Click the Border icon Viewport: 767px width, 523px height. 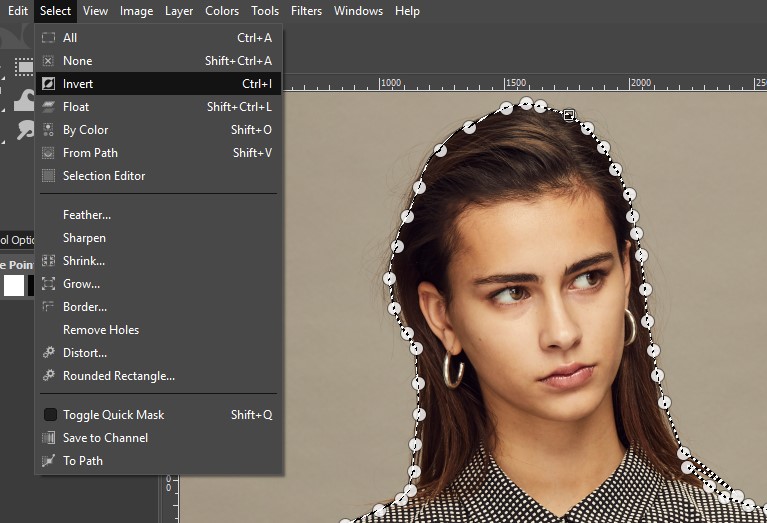[x=48, y=307]
